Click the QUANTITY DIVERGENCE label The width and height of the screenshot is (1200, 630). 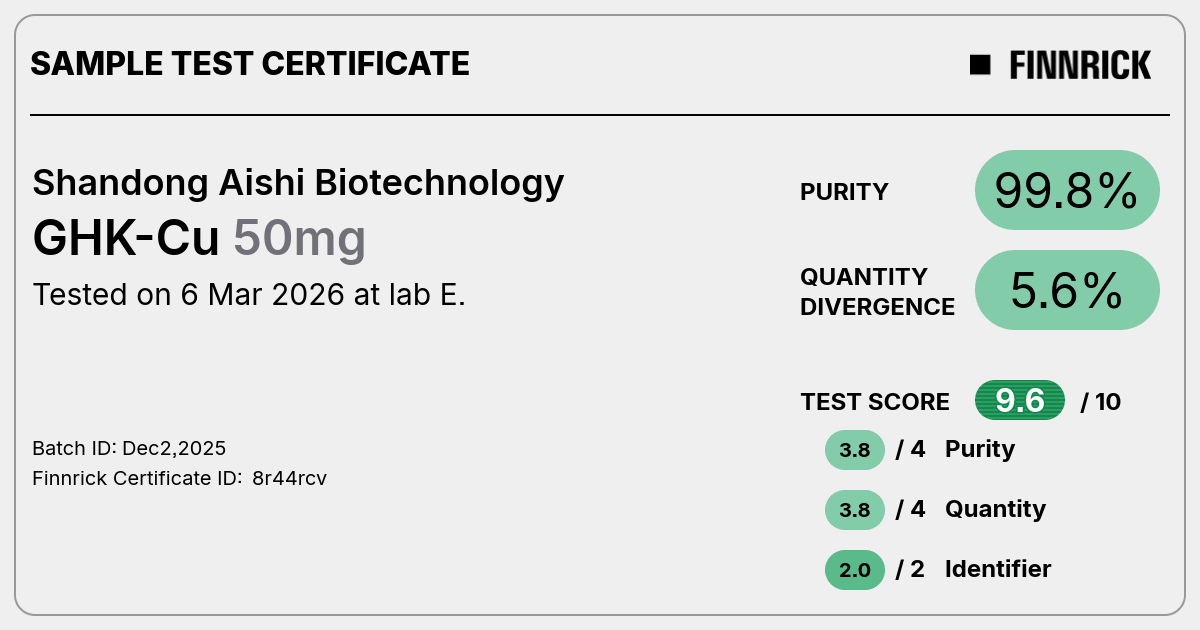tap(877, 292)
